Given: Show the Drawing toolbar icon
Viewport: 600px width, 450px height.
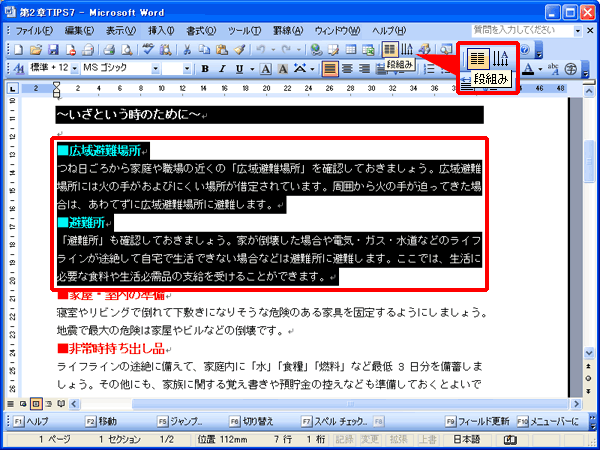Looking at the screenshot, I should pyautogui.click(x=424, y=50).
